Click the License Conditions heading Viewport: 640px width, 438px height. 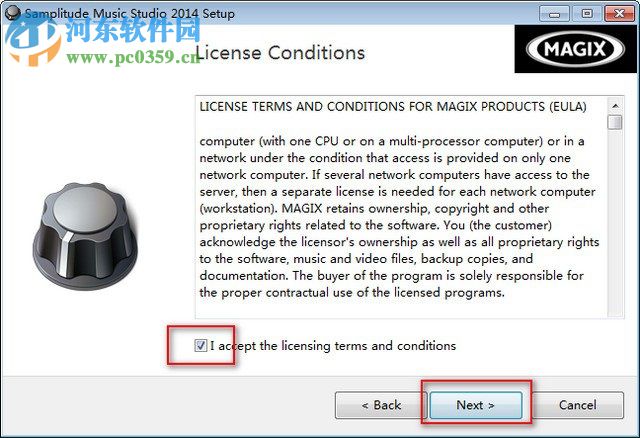coord(280,53)
